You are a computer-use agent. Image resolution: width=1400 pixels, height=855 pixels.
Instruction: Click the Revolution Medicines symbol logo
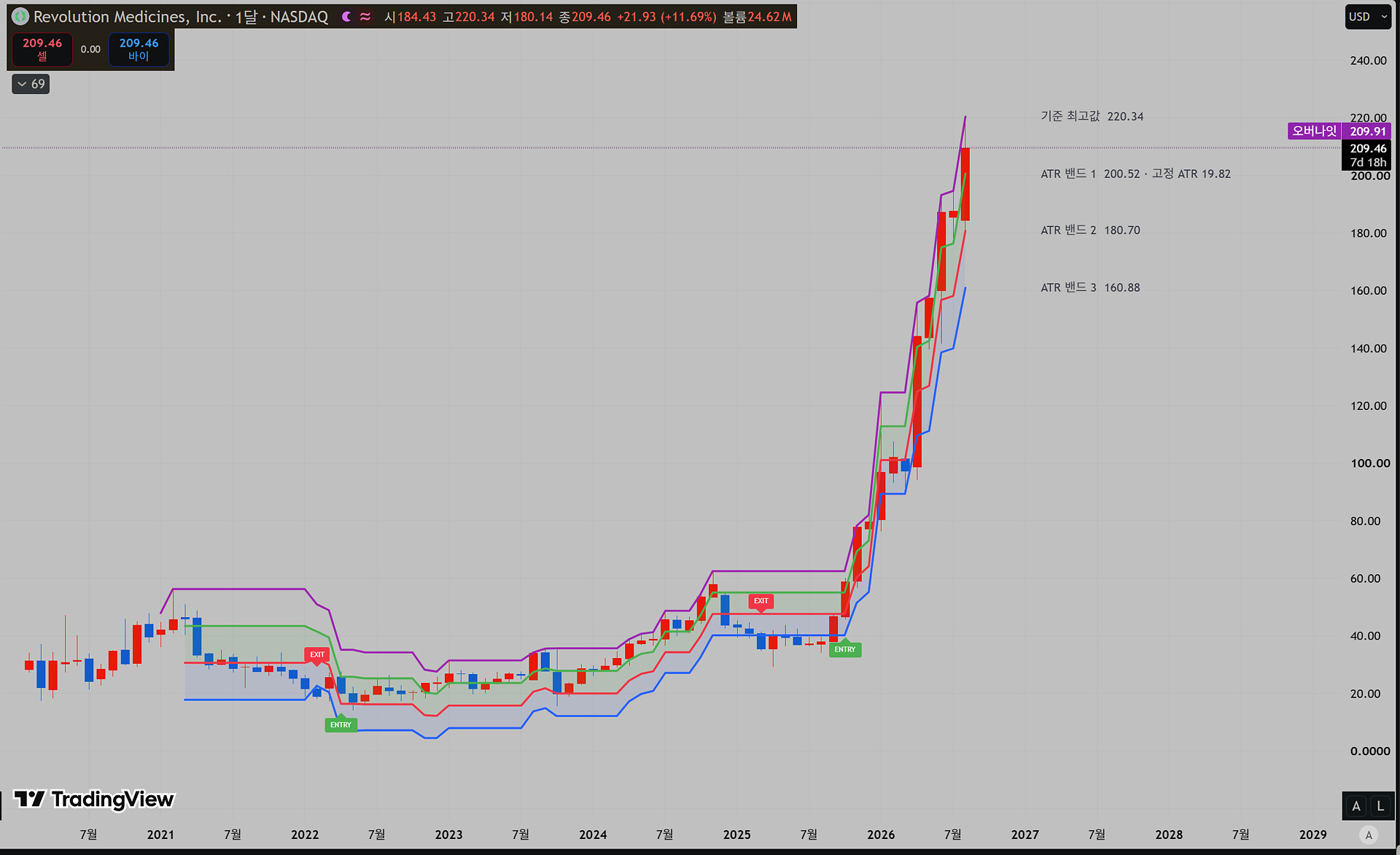pyautogui.click(x=20, y=16)
